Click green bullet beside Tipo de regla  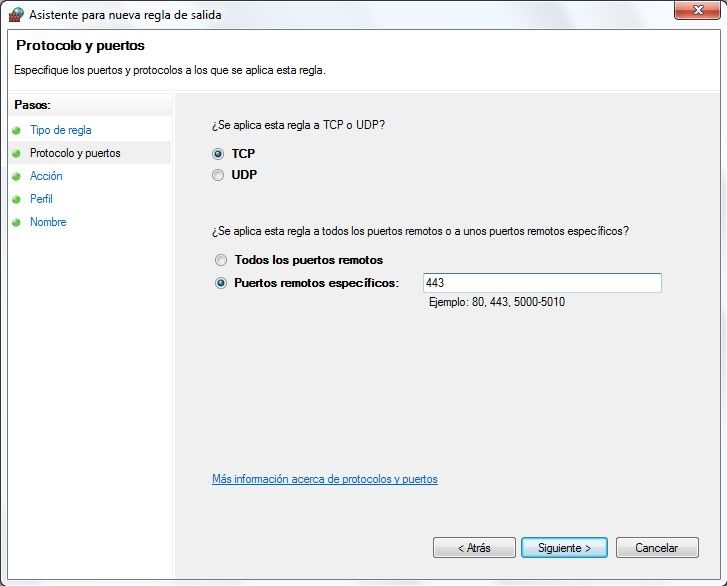17,131
